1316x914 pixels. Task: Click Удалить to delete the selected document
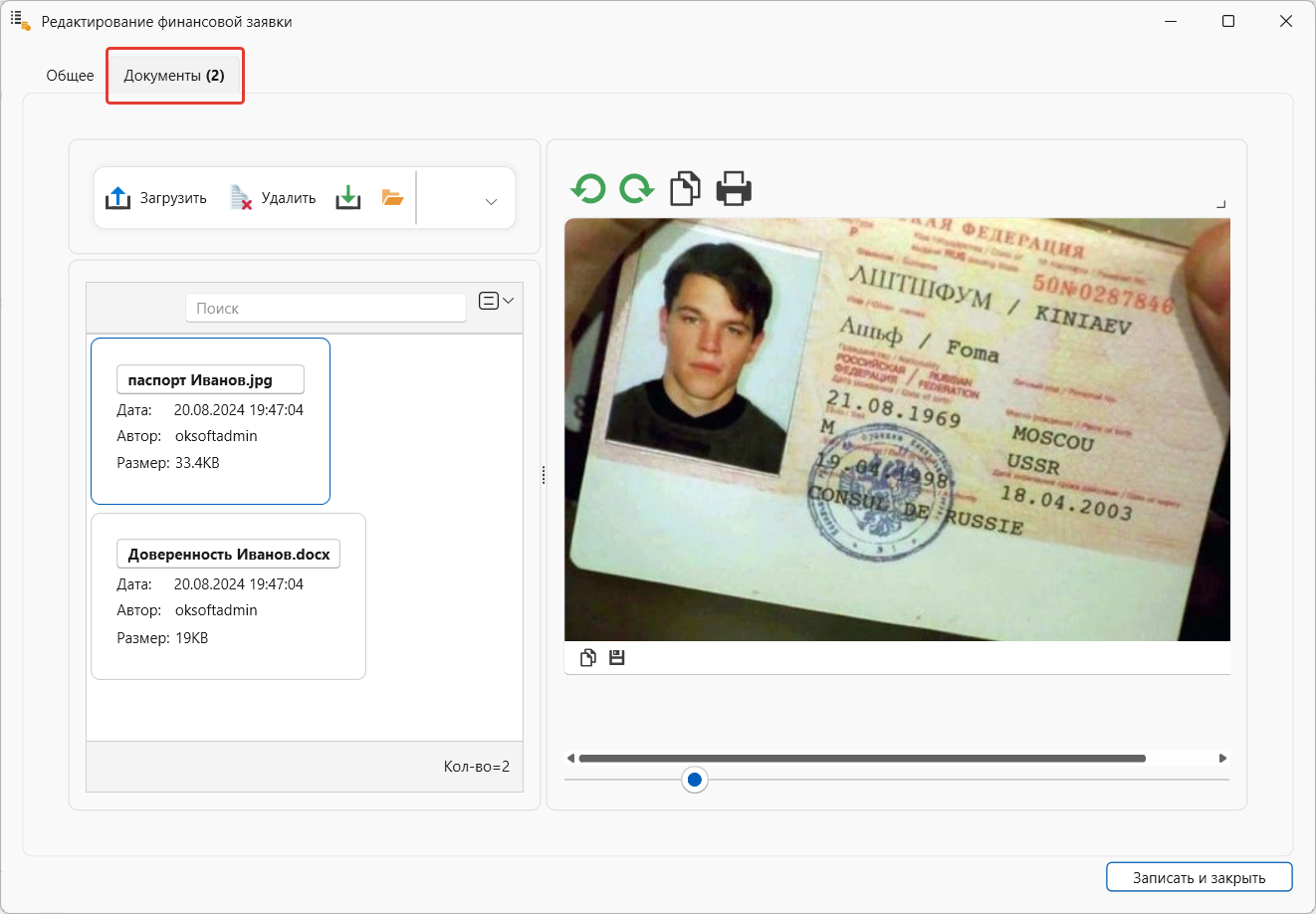(x=271, y=198)
